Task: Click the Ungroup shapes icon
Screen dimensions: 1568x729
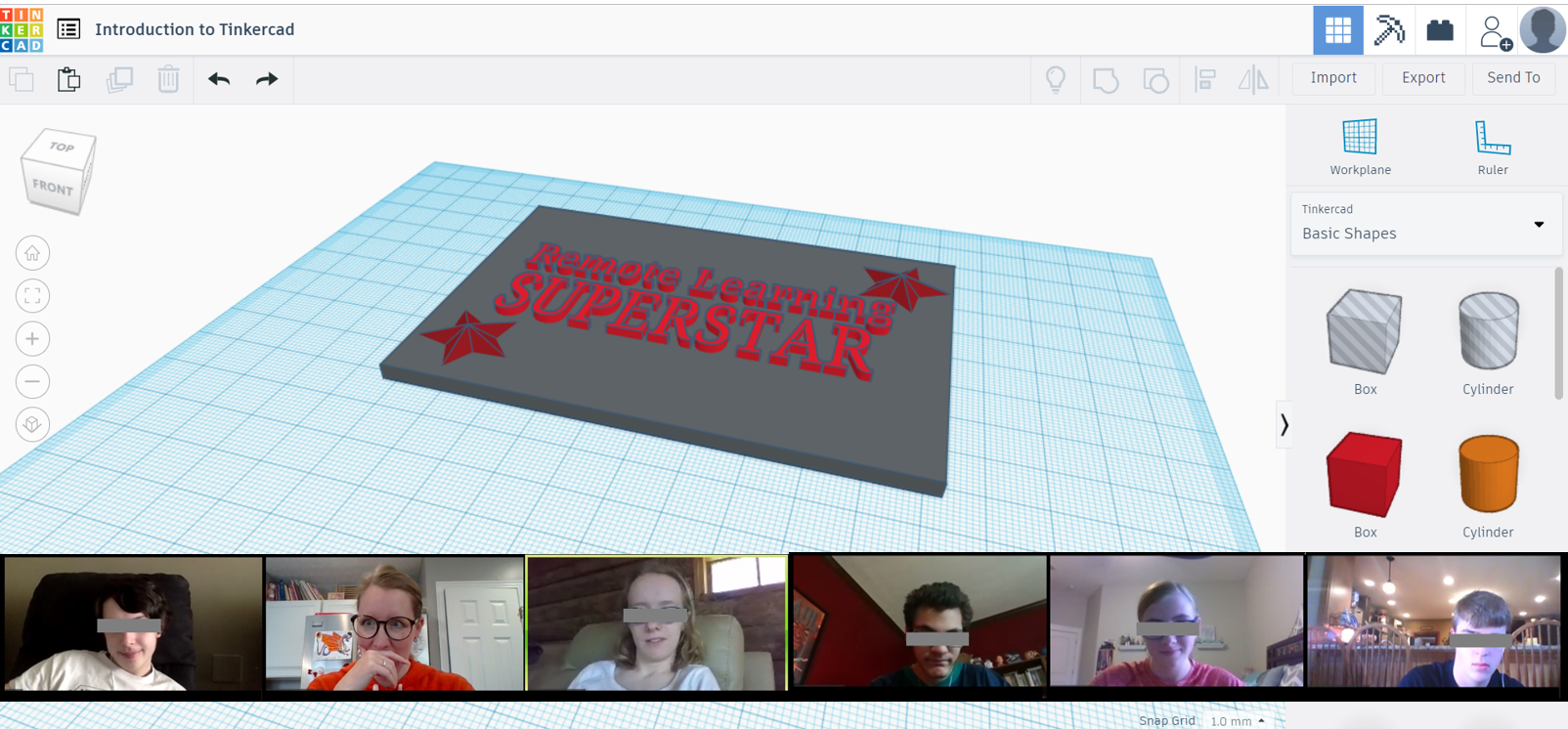Action: click(x=1155, y=79)
